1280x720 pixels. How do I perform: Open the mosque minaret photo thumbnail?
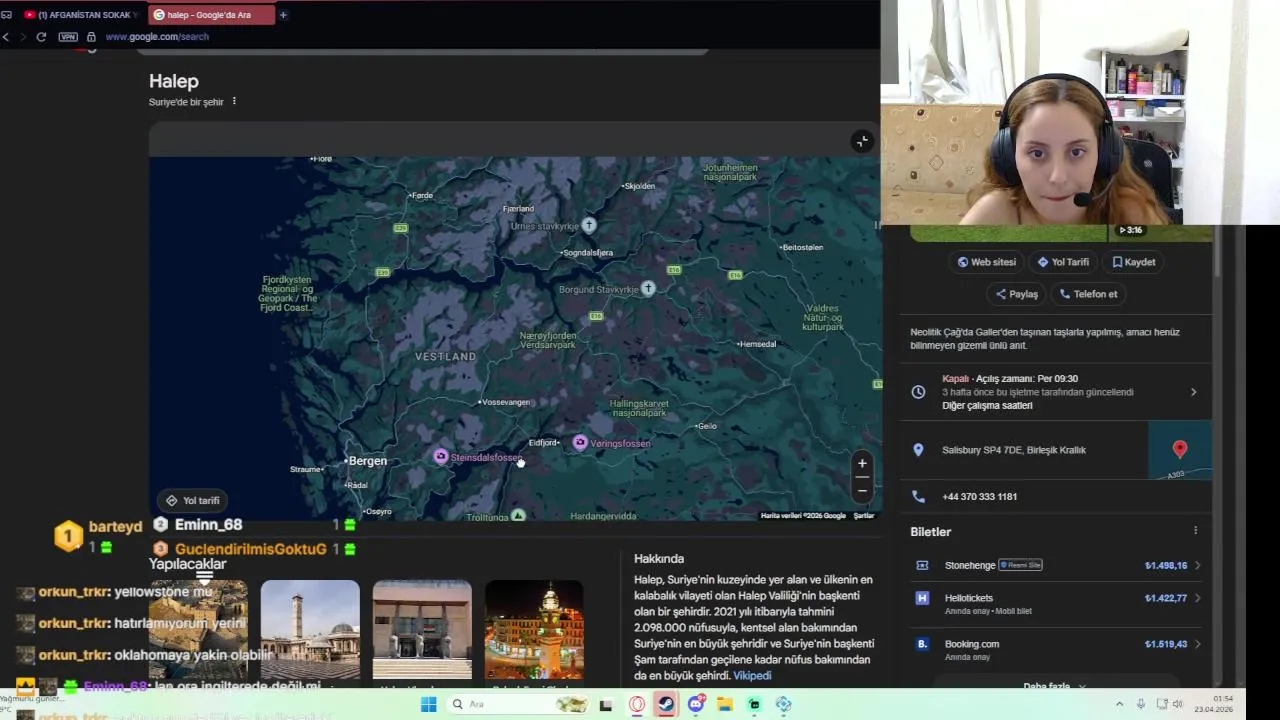tap(310, 629)
